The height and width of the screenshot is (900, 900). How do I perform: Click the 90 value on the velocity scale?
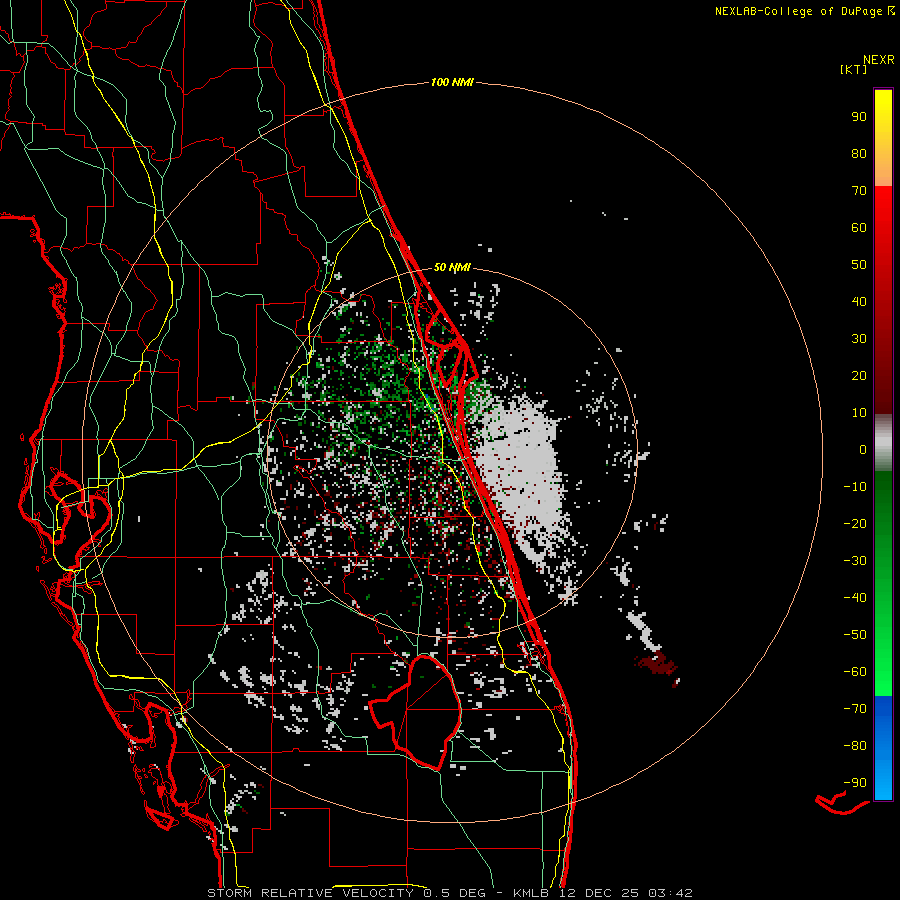pyautogui.click(x=859, y=117)
